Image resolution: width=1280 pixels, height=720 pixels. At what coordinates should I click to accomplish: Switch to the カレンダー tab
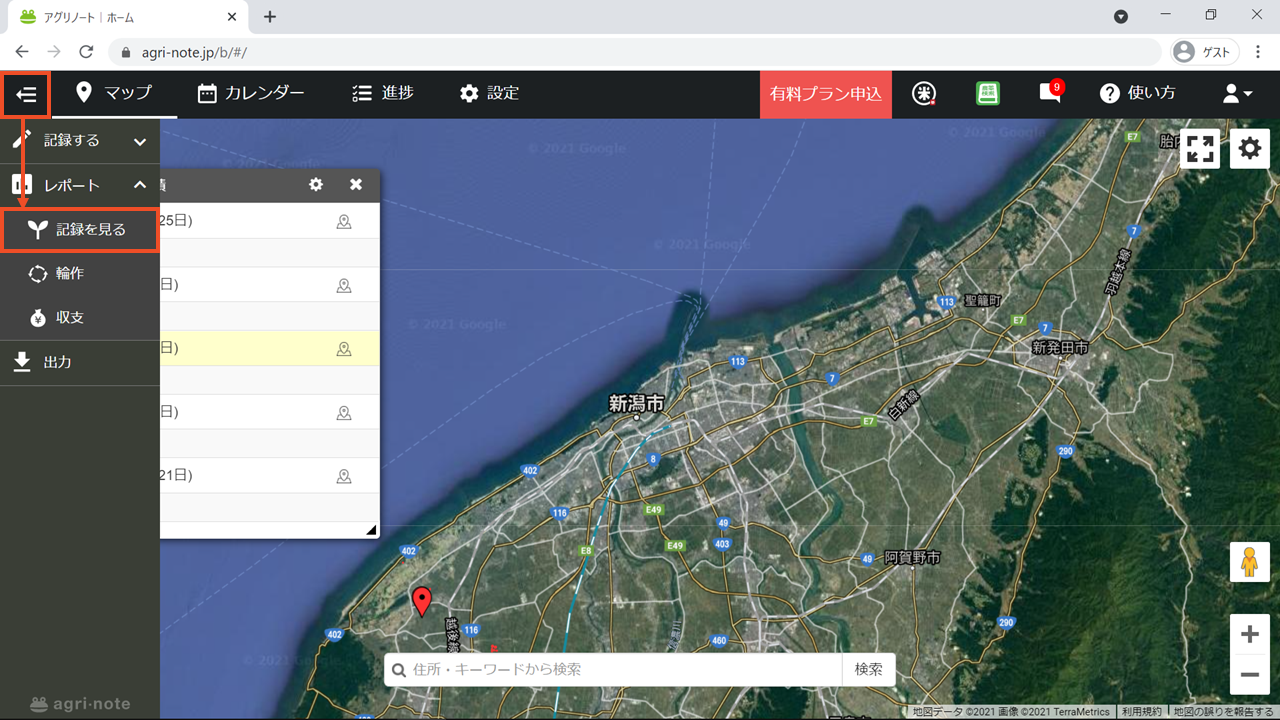pyautogui.click(x=251, y=93)
